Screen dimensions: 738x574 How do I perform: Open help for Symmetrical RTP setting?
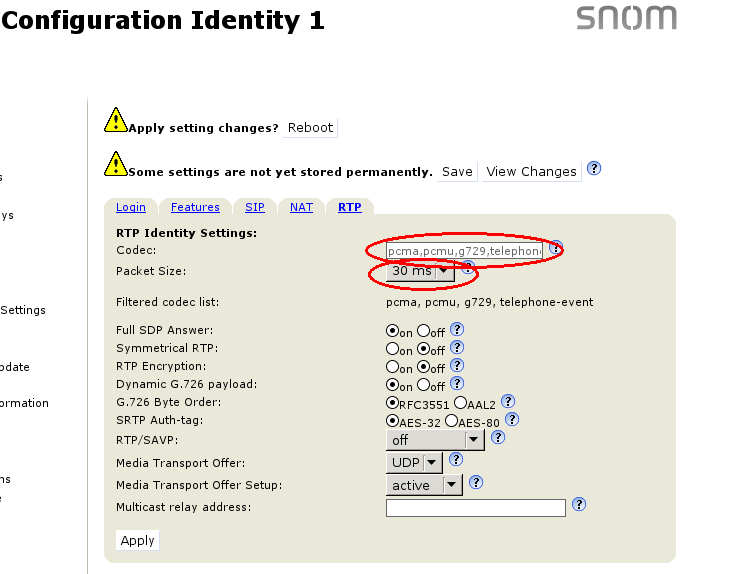pyautogui.click(x=456, y=348)
